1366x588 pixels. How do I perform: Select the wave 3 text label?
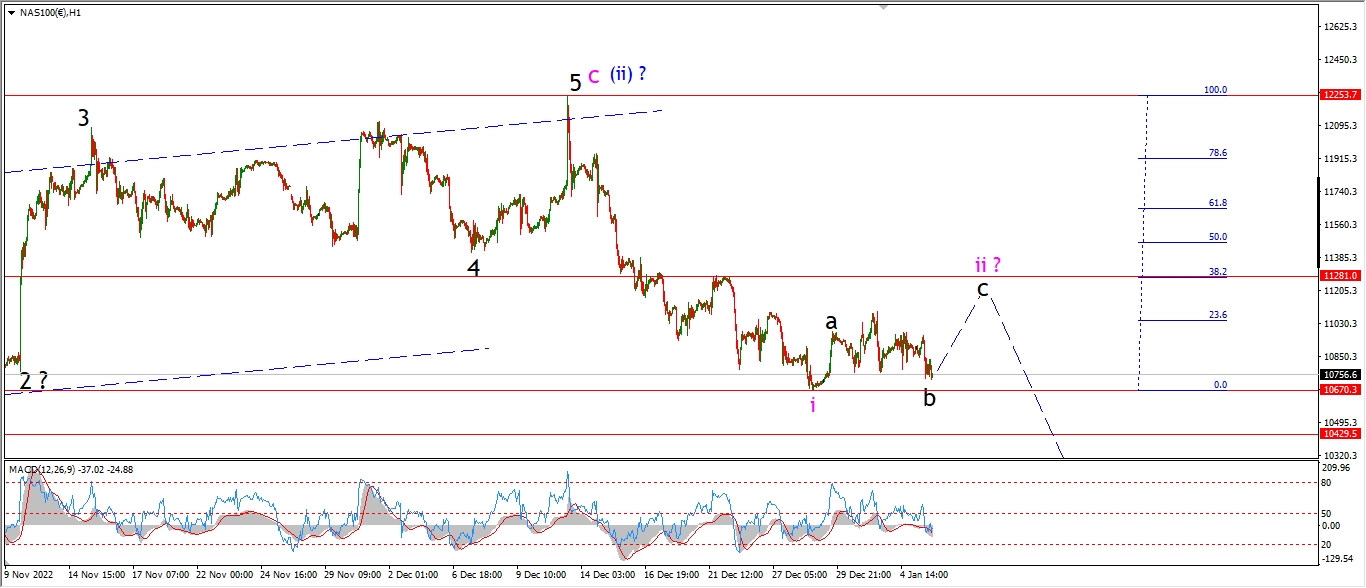pyautogui.click(x=85, y=118)
